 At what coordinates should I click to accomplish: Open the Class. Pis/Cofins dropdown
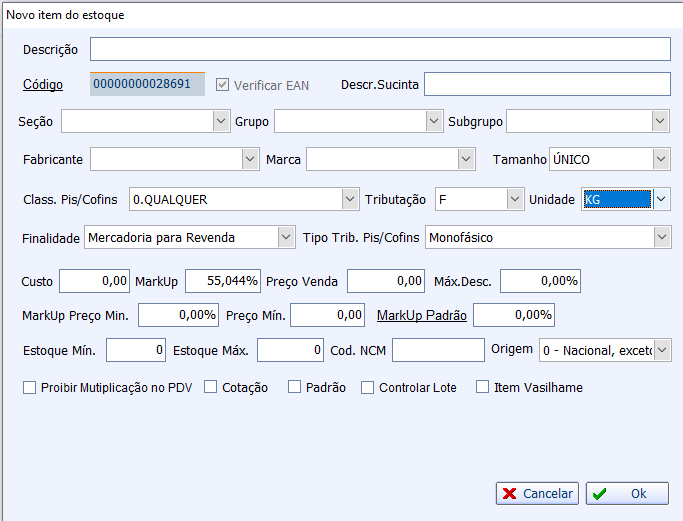click(x=349, y=199)
